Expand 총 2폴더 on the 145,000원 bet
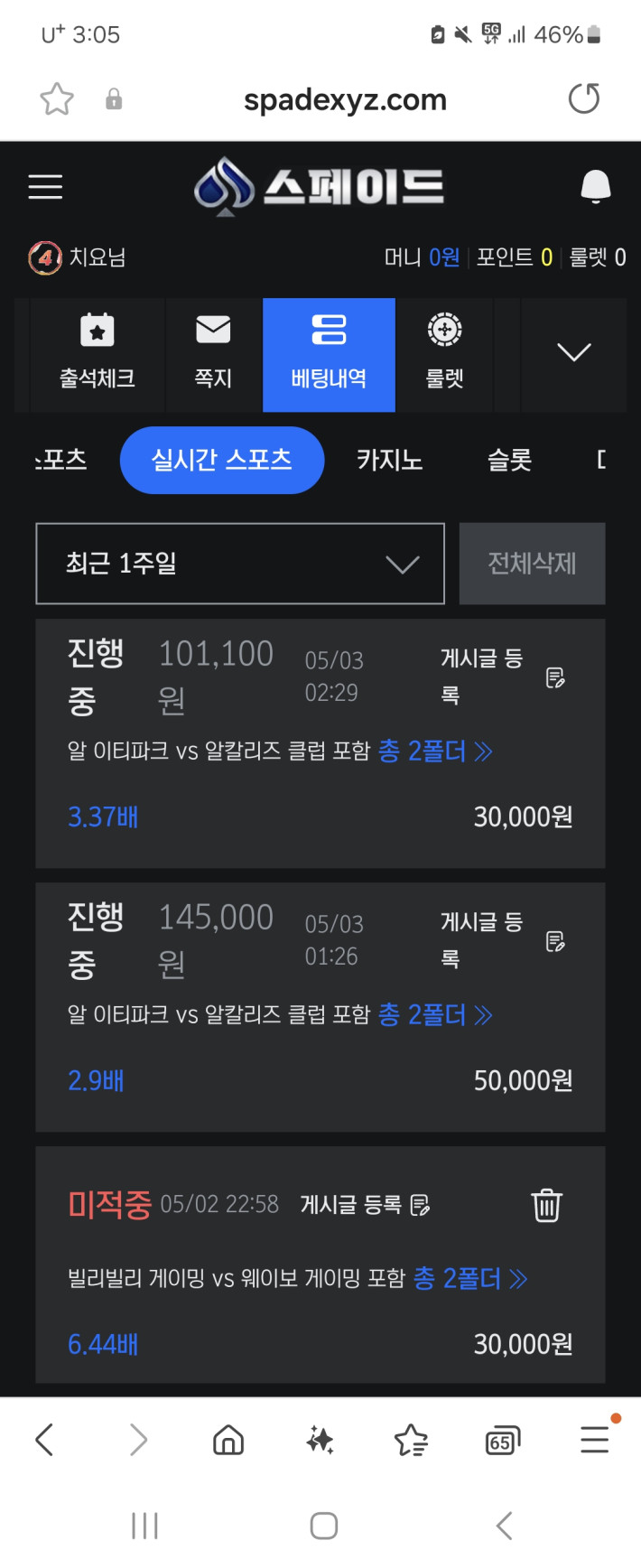 coord(435,1015)
